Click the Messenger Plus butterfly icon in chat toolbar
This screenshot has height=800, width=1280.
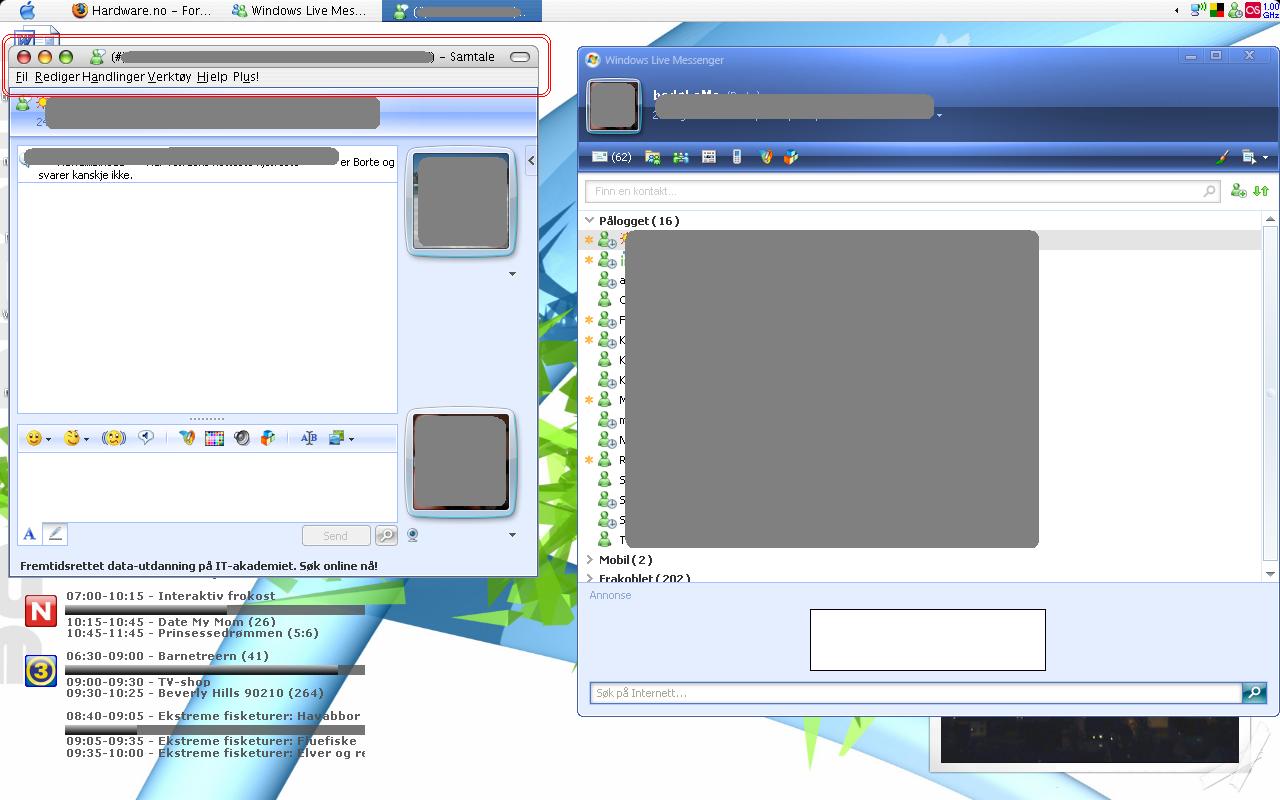coord(187,438)
